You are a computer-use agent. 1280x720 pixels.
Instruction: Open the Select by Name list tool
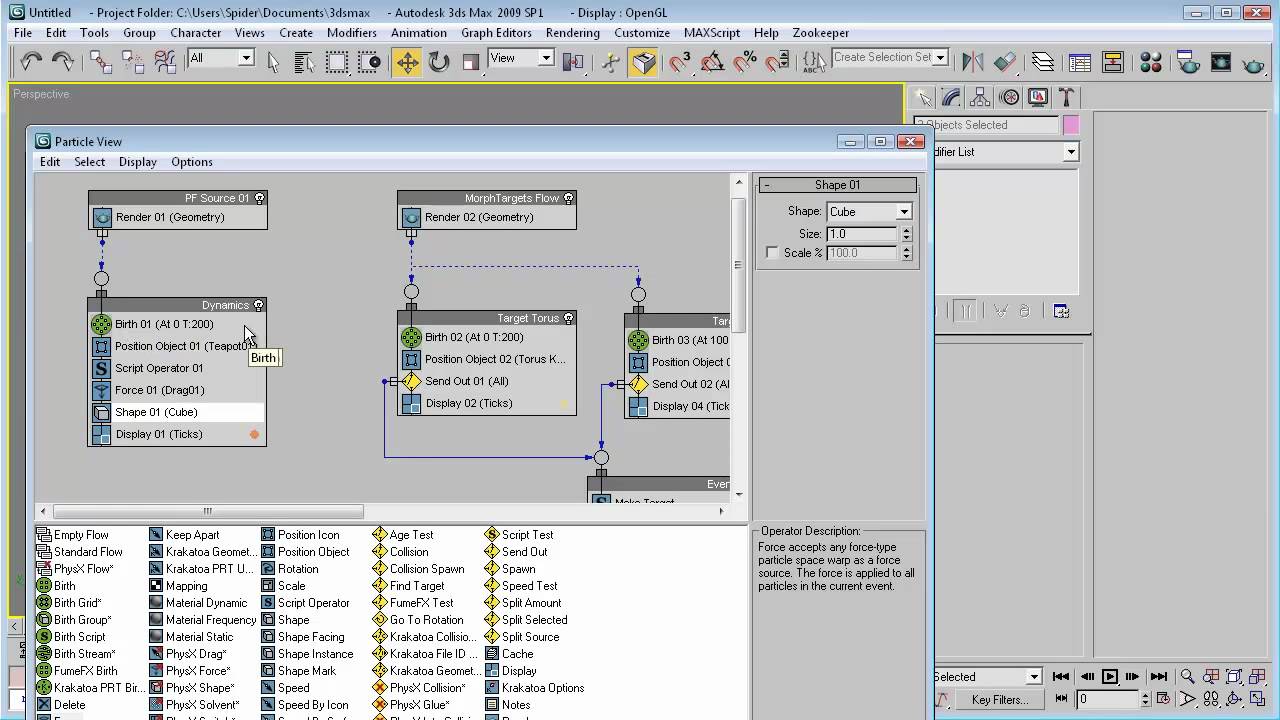pyautogui.click(x=305, y=62)
